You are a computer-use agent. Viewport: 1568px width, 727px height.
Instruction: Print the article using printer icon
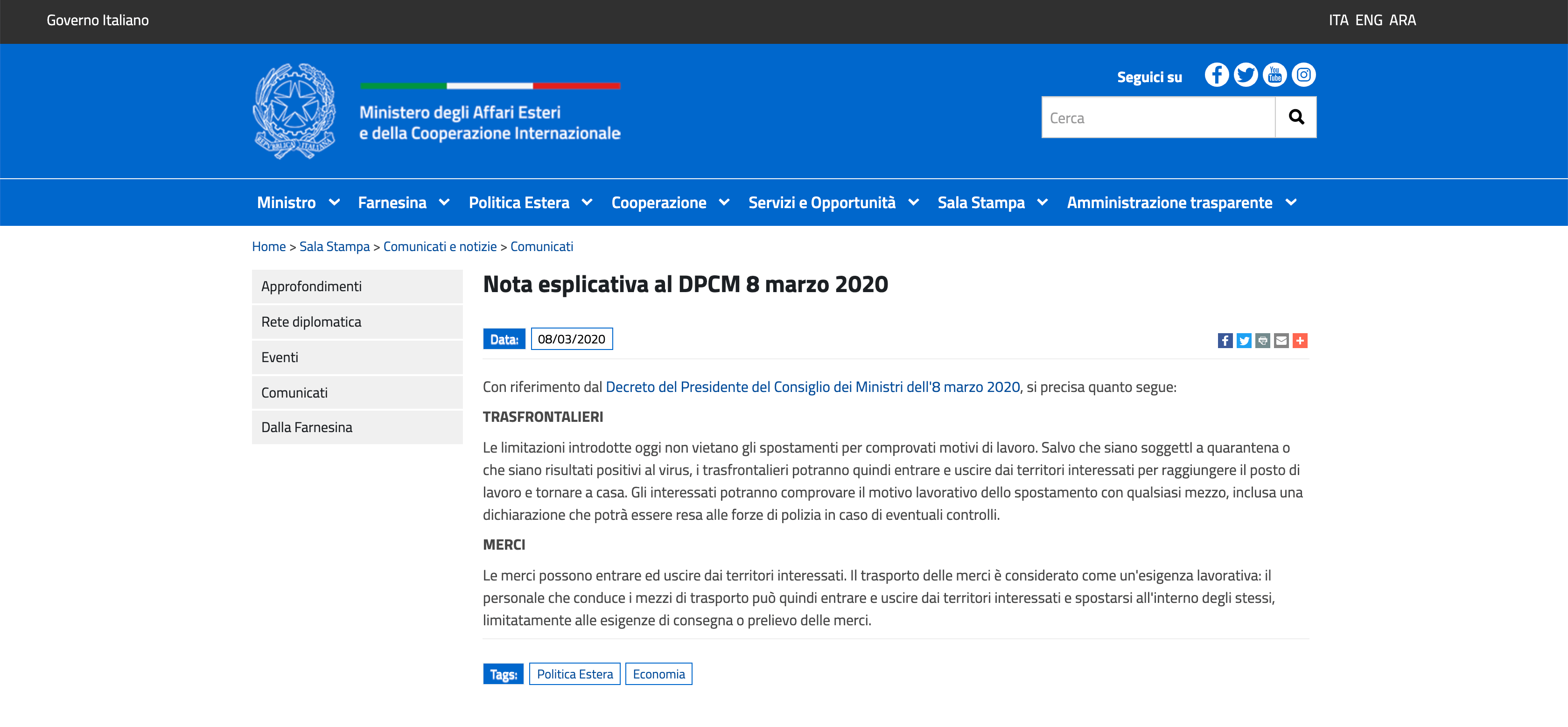click(x=1262, y=340)
